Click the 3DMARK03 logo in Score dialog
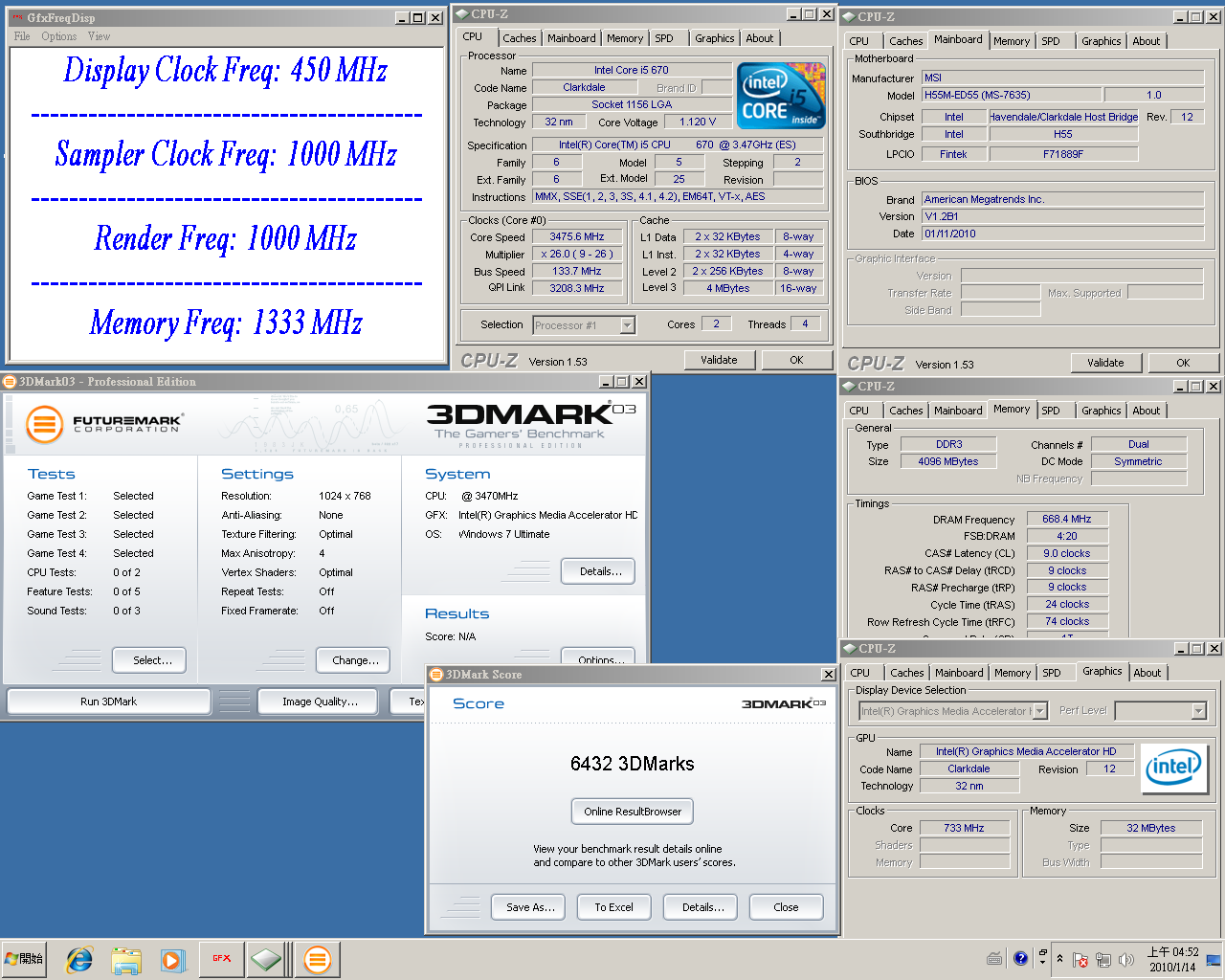1225x980 pixels. pos(784,703)
